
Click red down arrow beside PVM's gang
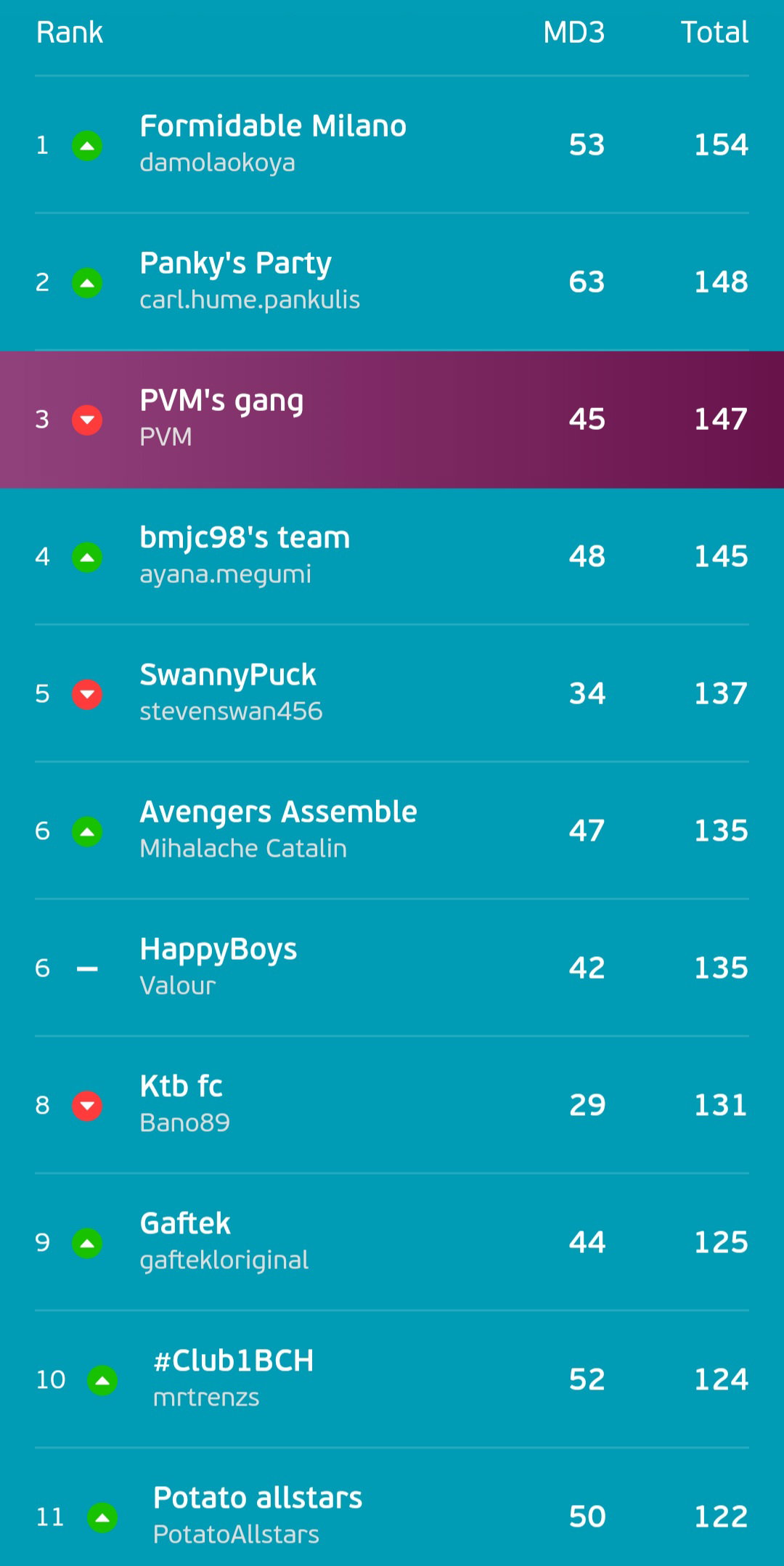tap(87, 420)
